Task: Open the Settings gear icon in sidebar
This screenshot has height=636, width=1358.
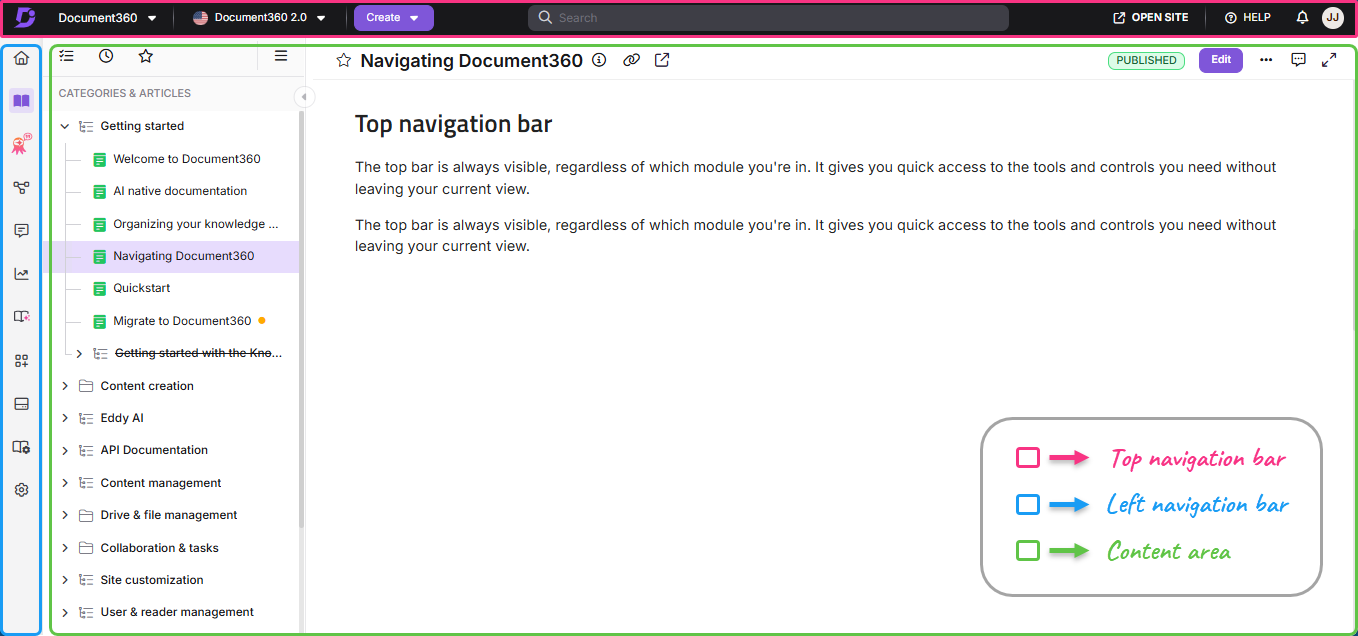Action: click(x=21, y=490)
